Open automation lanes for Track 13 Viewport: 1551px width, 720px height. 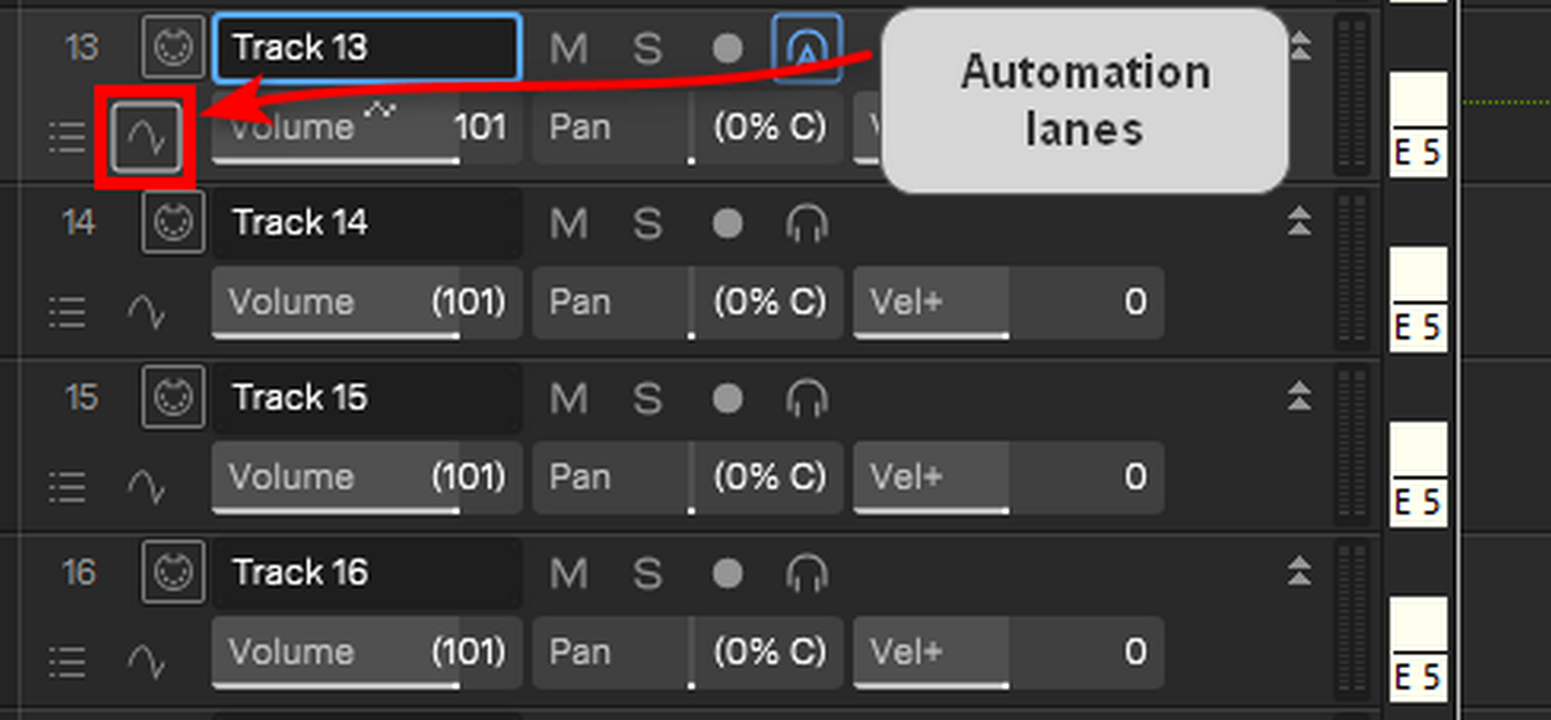(146, 137)
